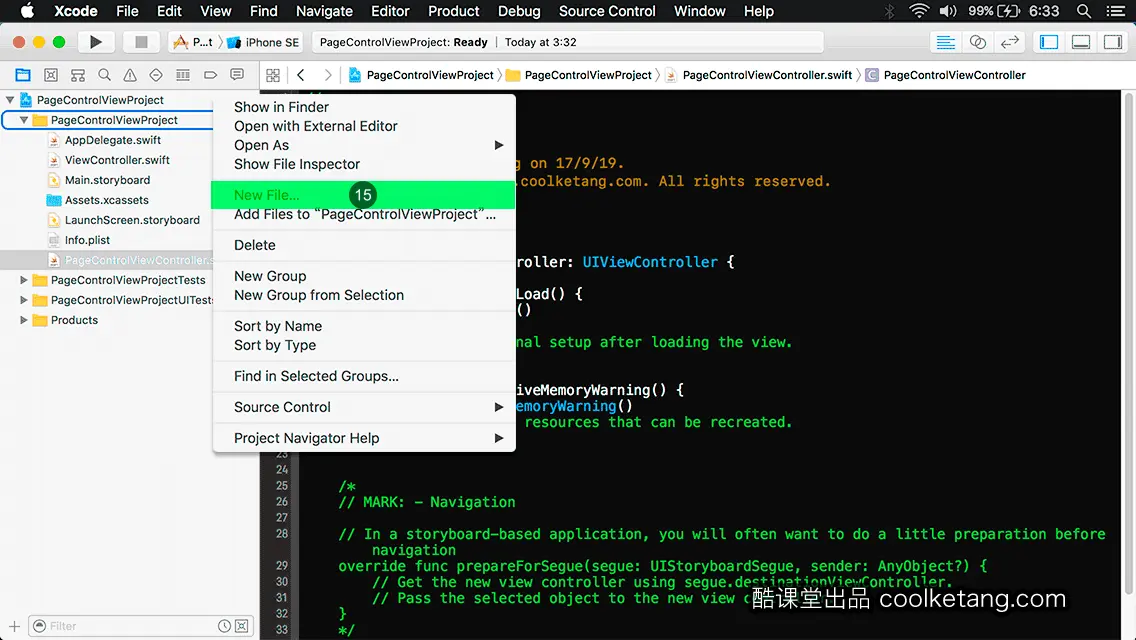Choose Find in Selected Groups...
Image resolution: width=1136 pixels, height=640 pixels.
[364, 376]
